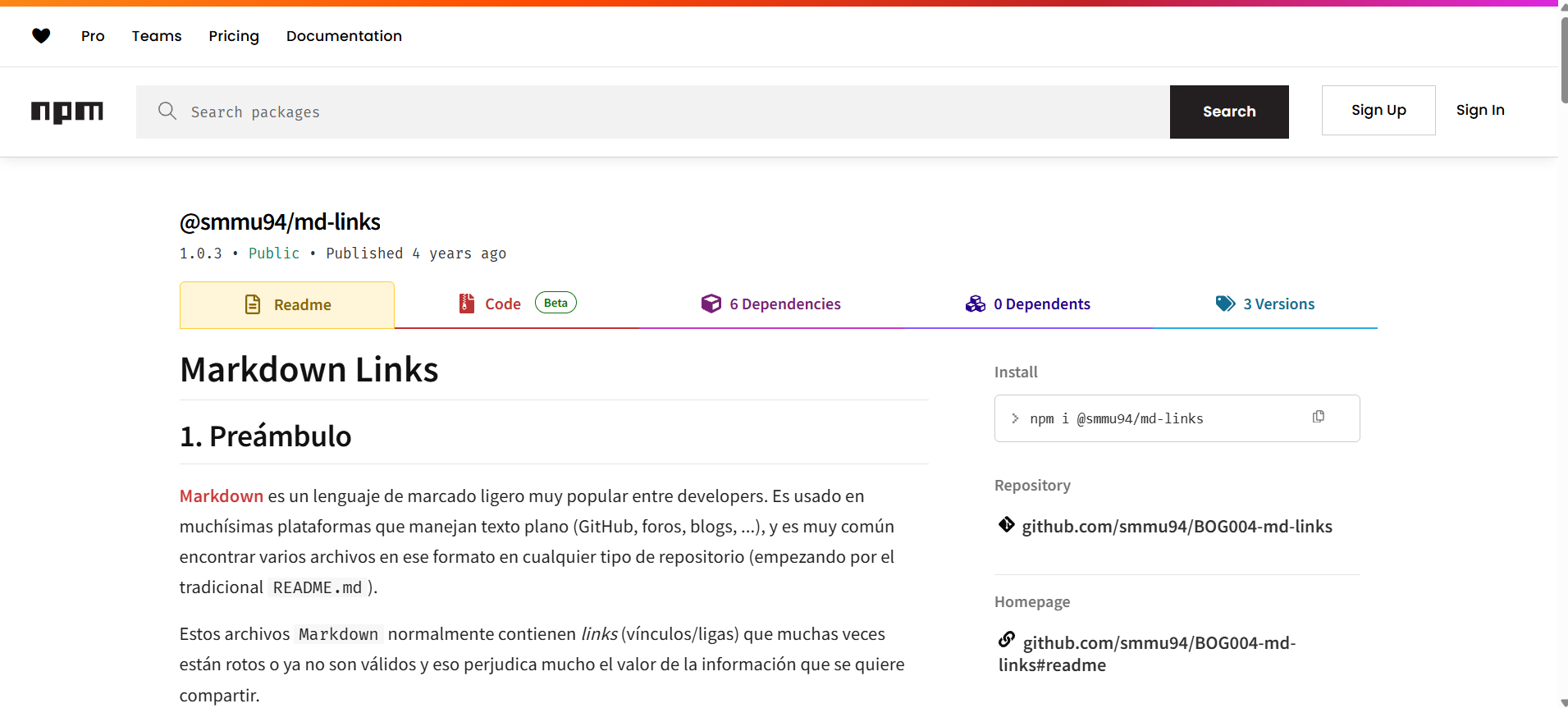This screenshot has height=708, width=1568.
Task: Click the 1.0.3 version number
Action: pos(201,254)
